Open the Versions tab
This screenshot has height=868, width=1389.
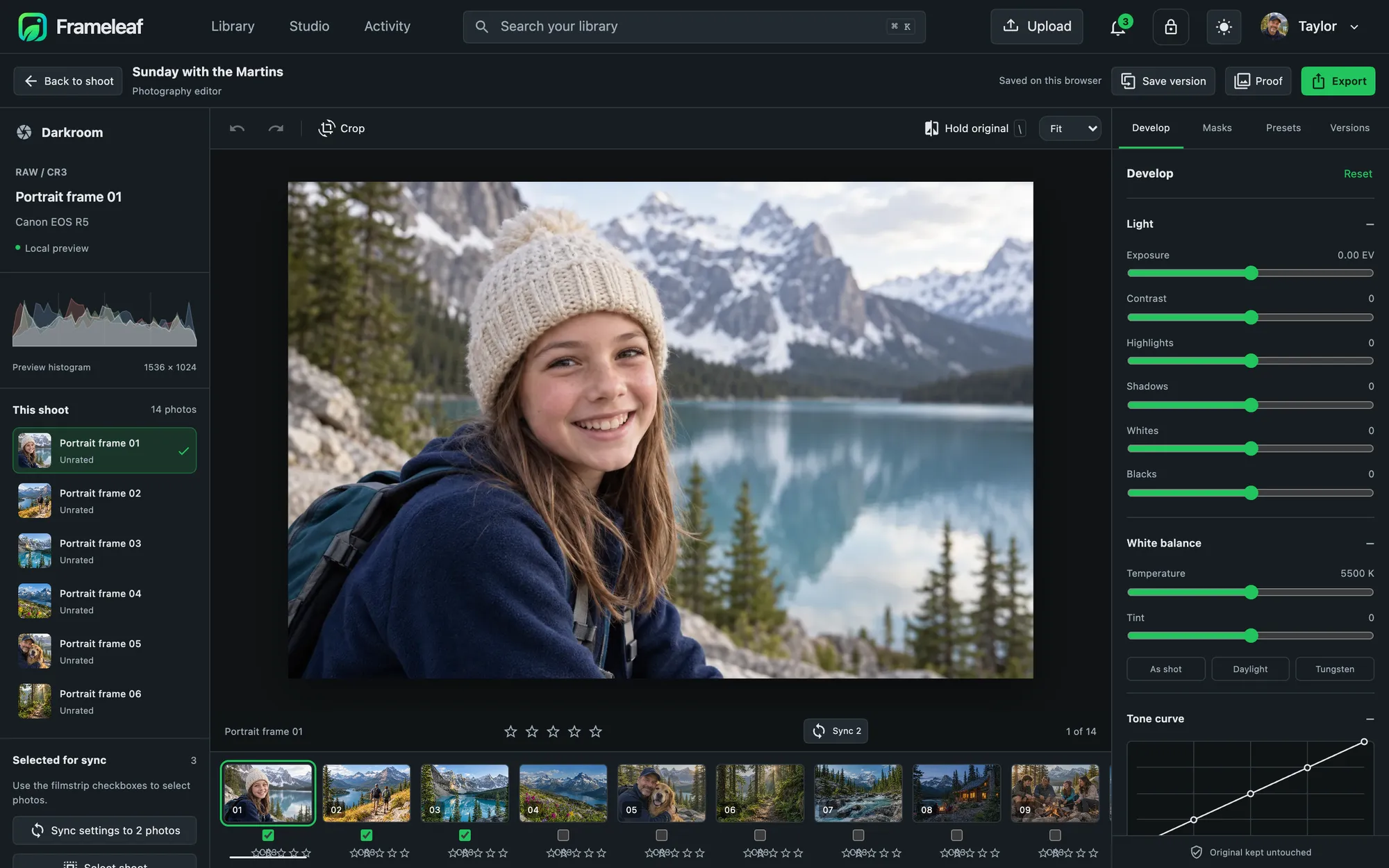(1349, 128)
